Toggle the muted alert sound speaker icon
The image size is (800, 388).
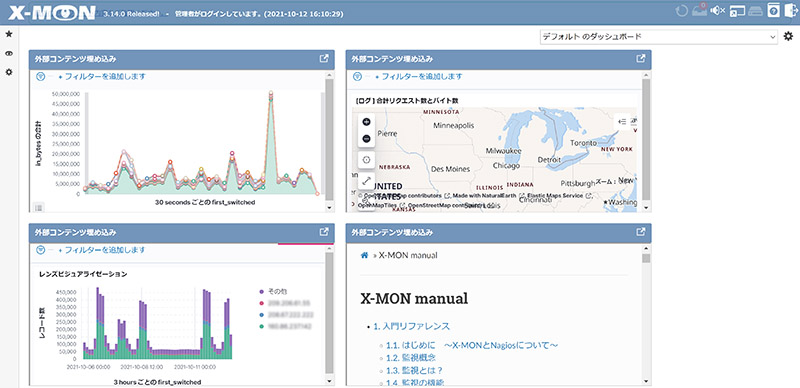(x=717, y=10)
